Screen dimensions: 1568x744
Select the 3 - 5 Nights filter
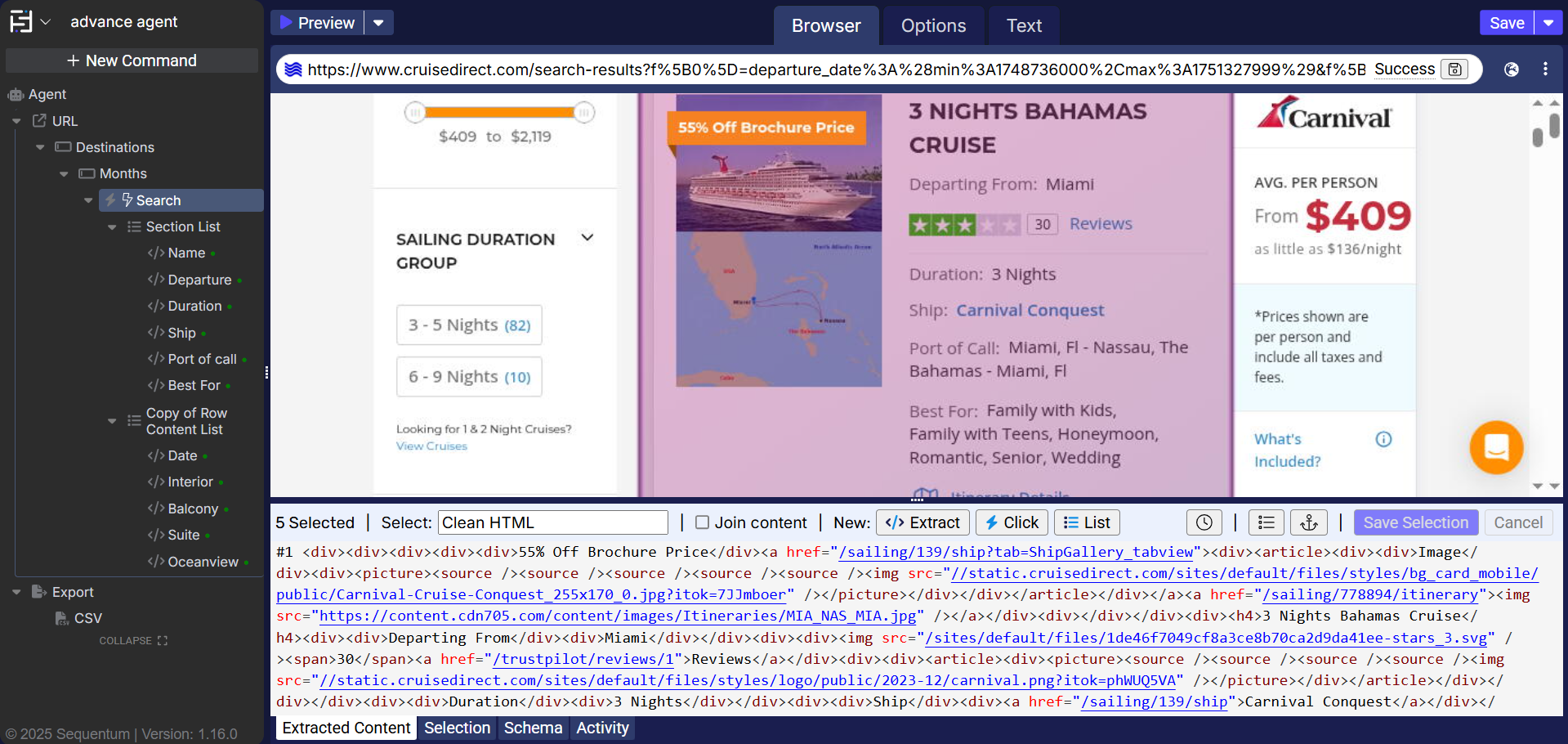pyautogui.click(x=469, y=325)
